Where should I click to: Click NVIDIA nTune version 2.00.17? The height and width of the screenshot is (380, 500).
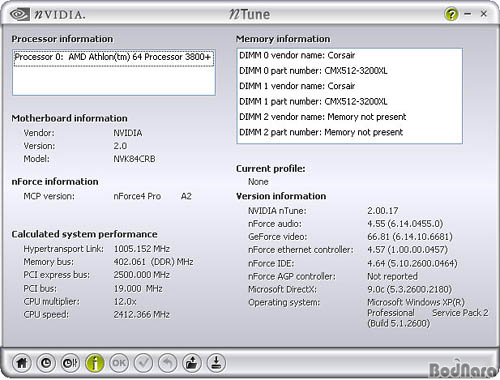click(x=383, y=211)
